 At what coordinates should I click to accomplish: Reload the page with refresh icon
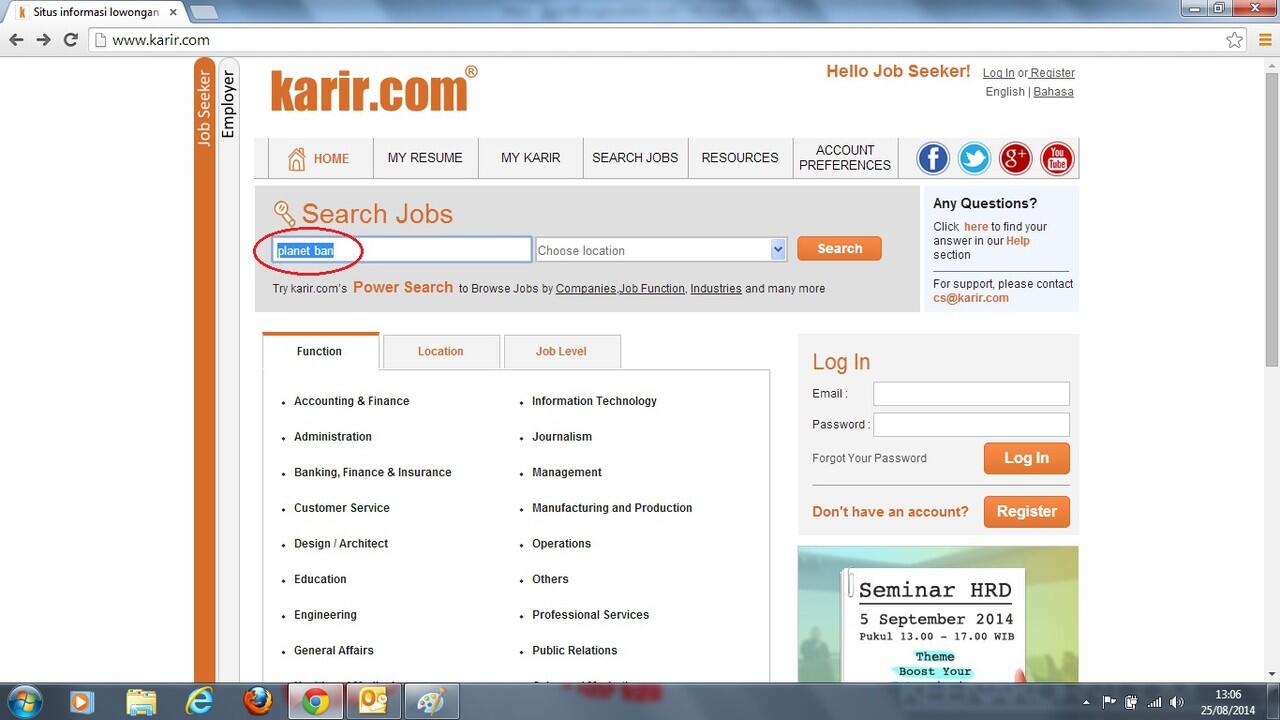[70, 40]
